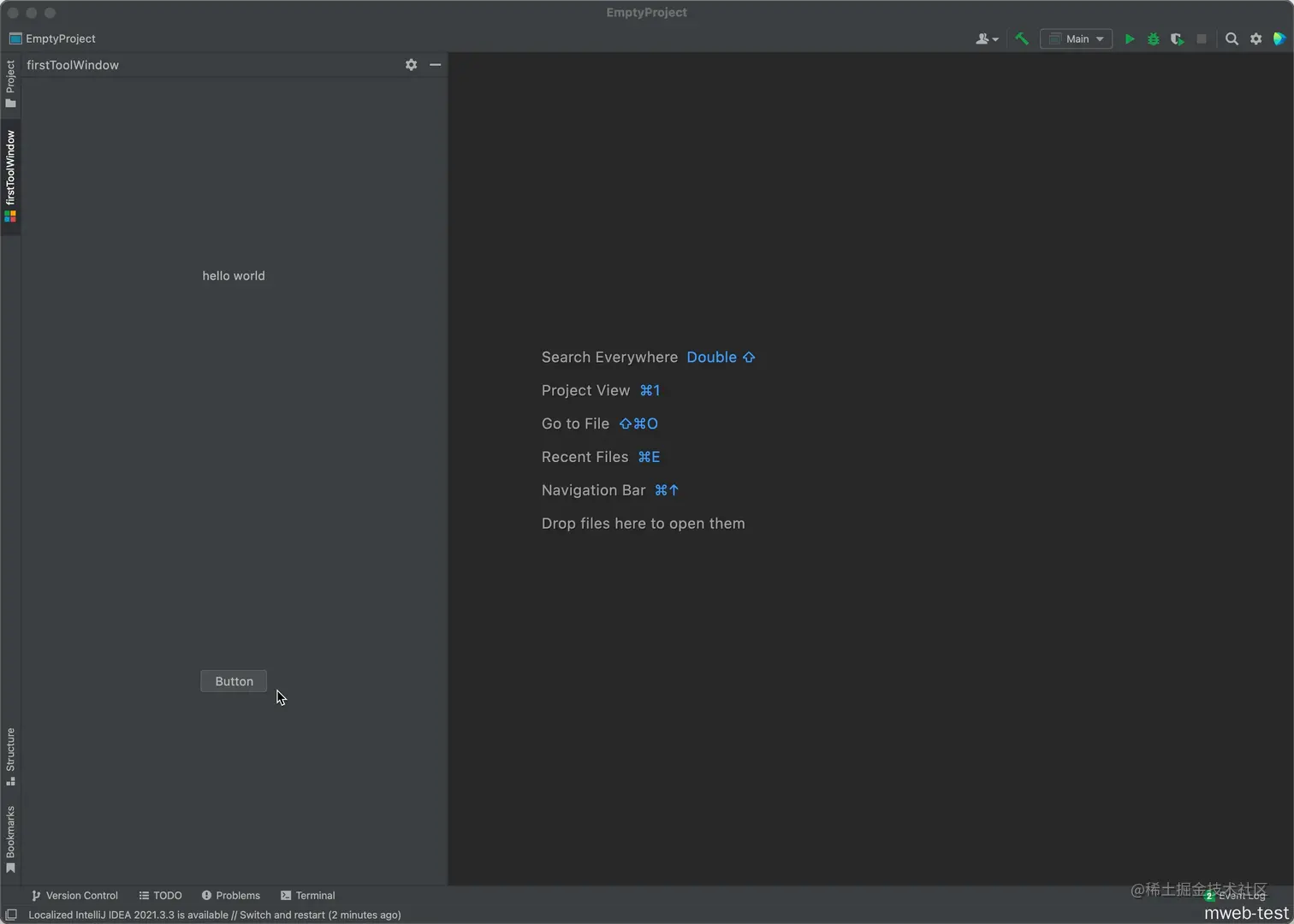Open the Terminal tool window tab
This screenshot has height=924, width=1294.
pyautogui.click(x=308, y=896)
